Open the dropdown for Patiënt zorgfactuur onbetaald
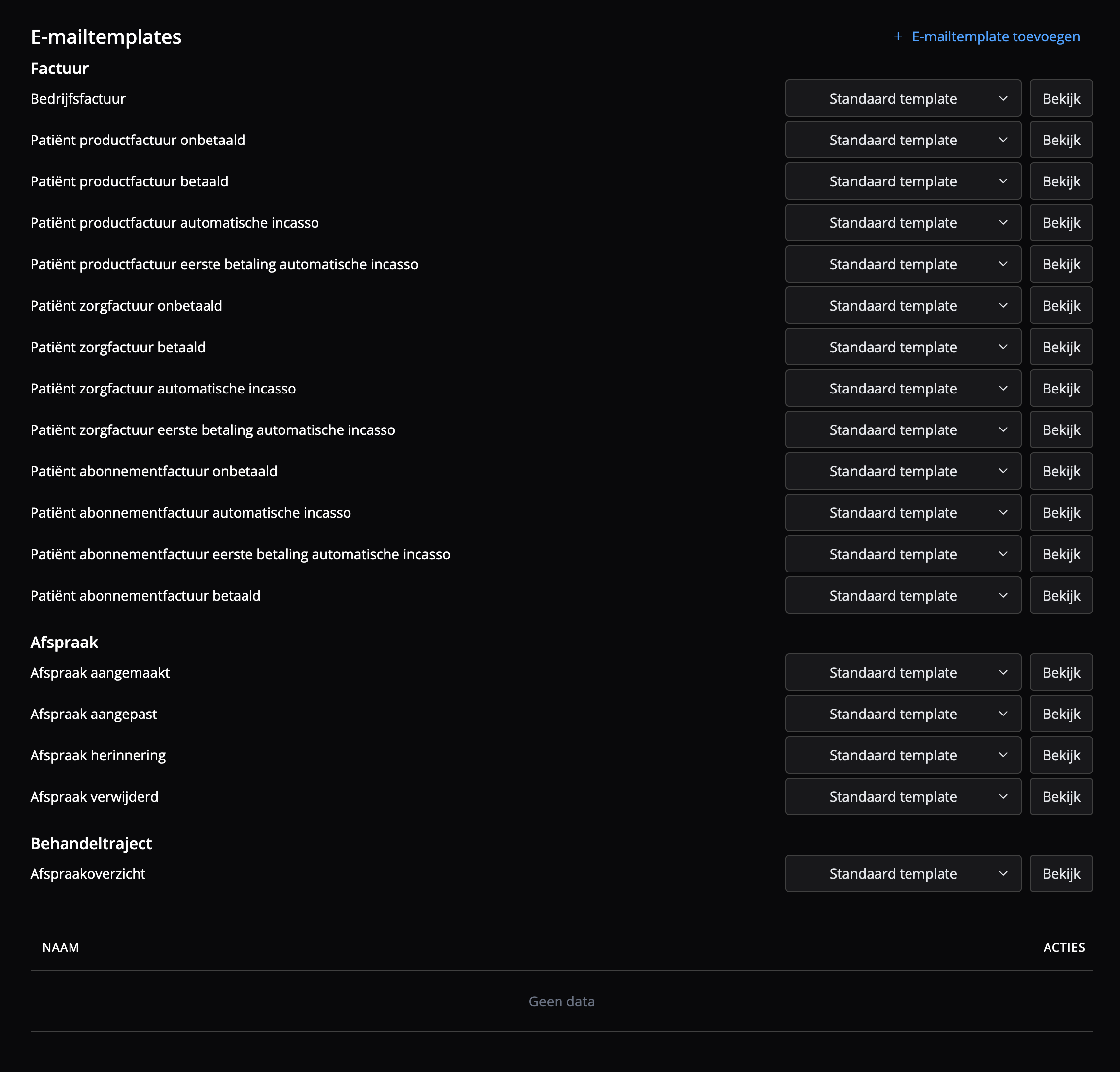 coord(903,306)
